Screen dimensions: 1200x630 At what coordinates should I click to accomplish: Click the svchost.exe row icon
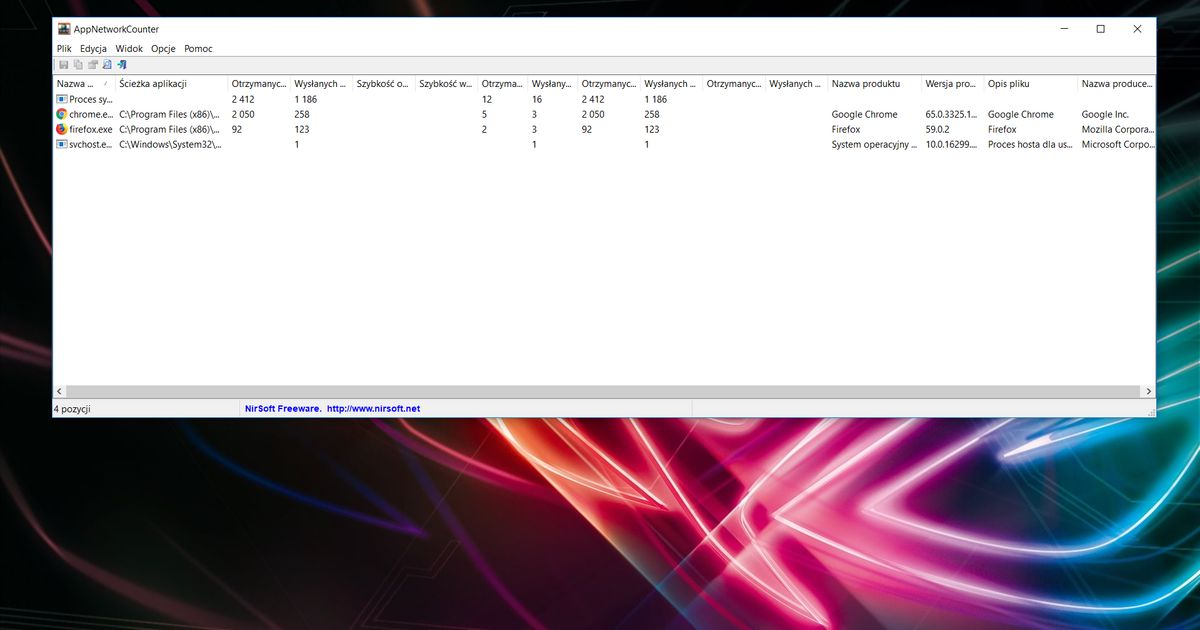[x=60, y=144]
